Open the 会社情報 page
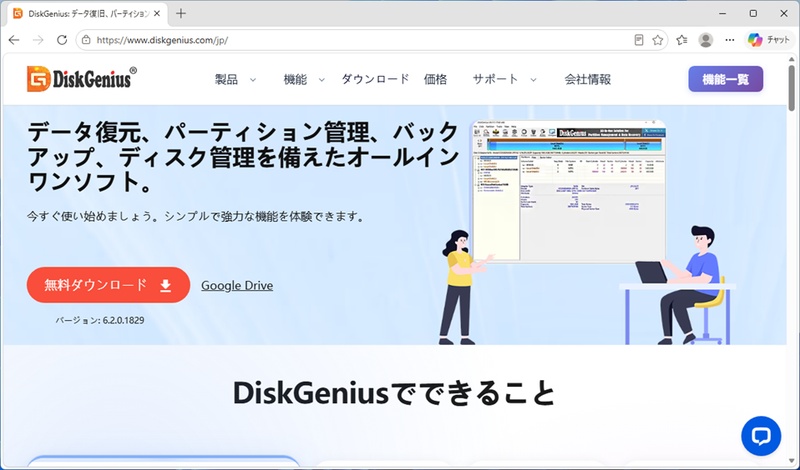 click(587, 79)
